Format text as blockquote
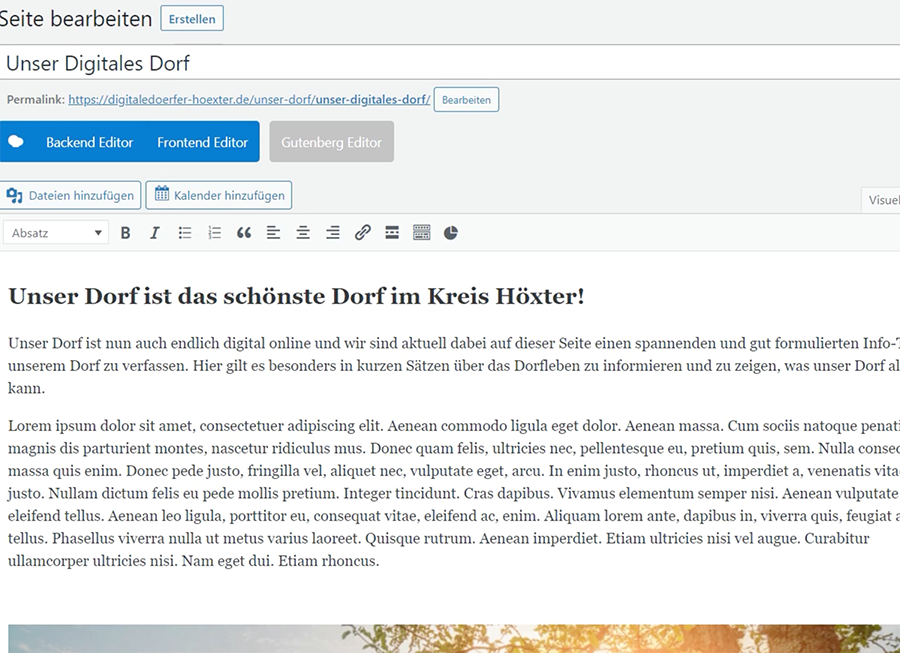 coord(244,233)
